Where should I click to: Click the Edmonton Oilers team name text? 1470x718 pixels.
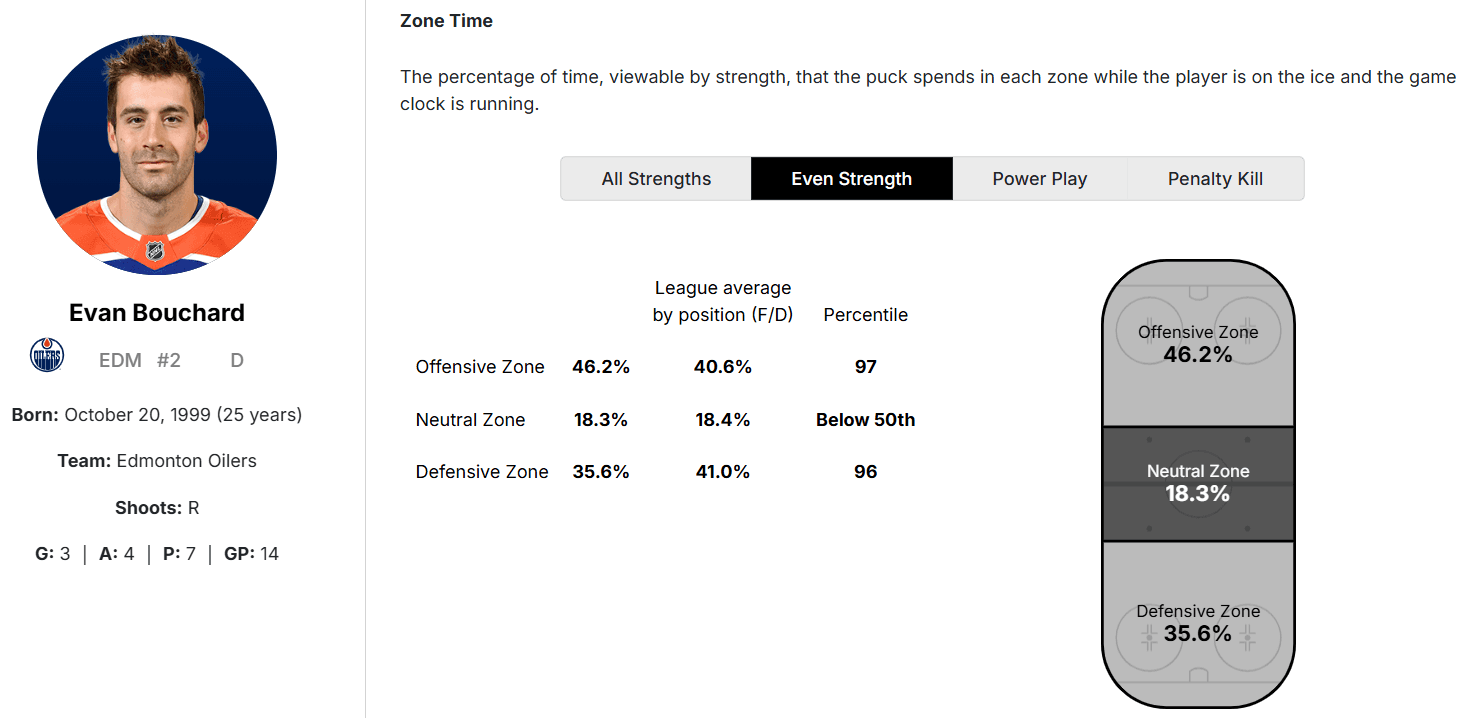click(x=186, y=461)
